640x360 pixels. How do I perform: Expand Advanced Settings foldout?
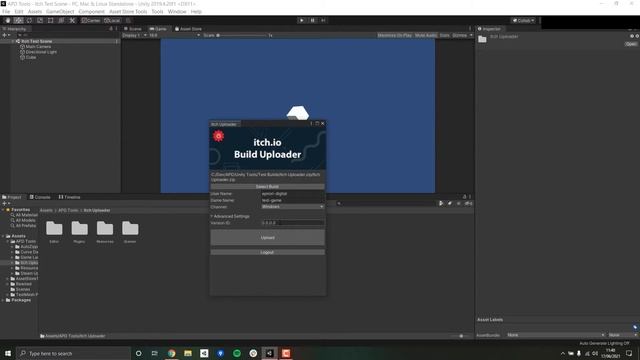(230, 216)
